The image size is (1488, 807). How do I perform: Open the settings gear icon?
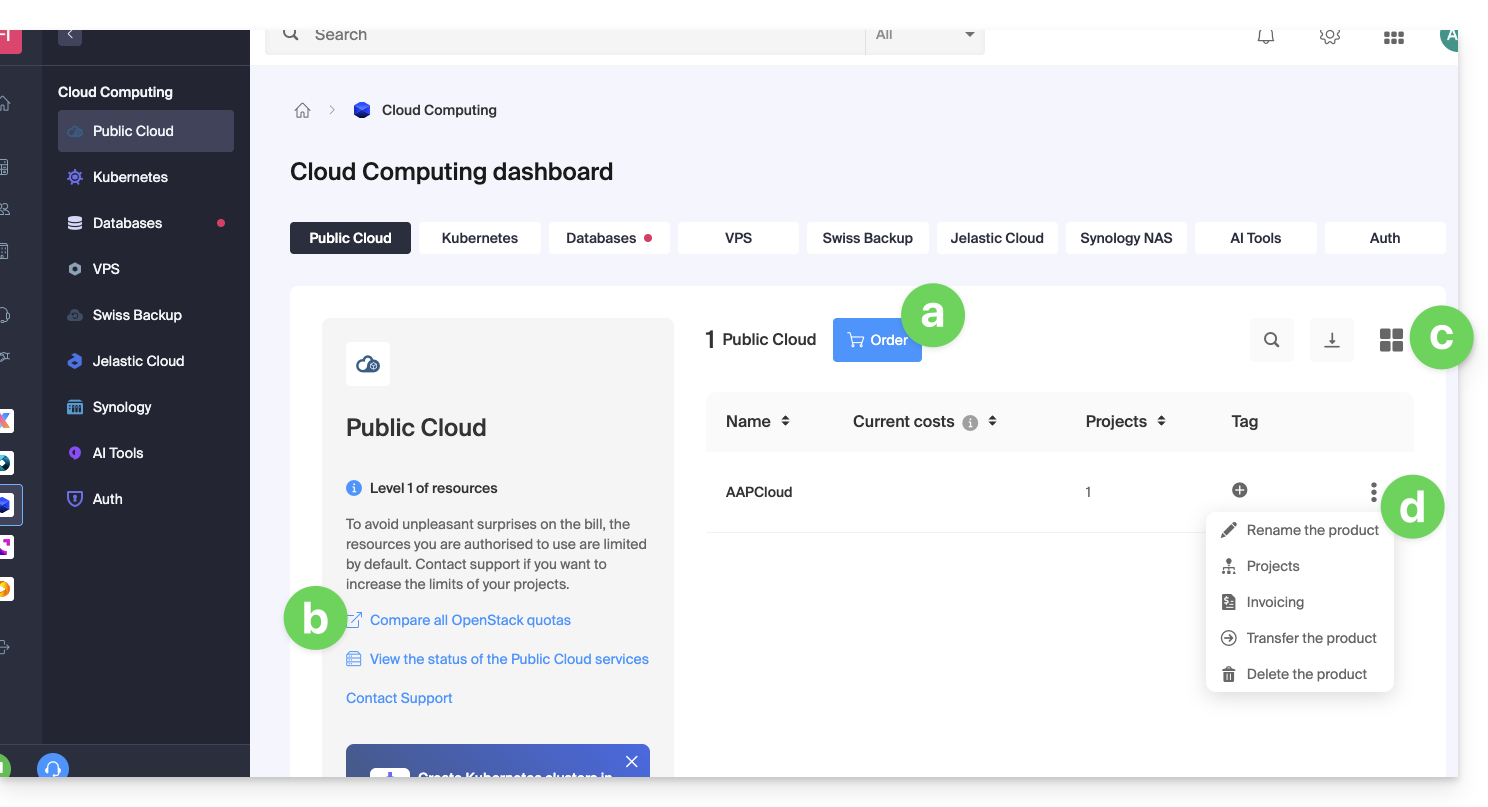[x=1329, y=36]
